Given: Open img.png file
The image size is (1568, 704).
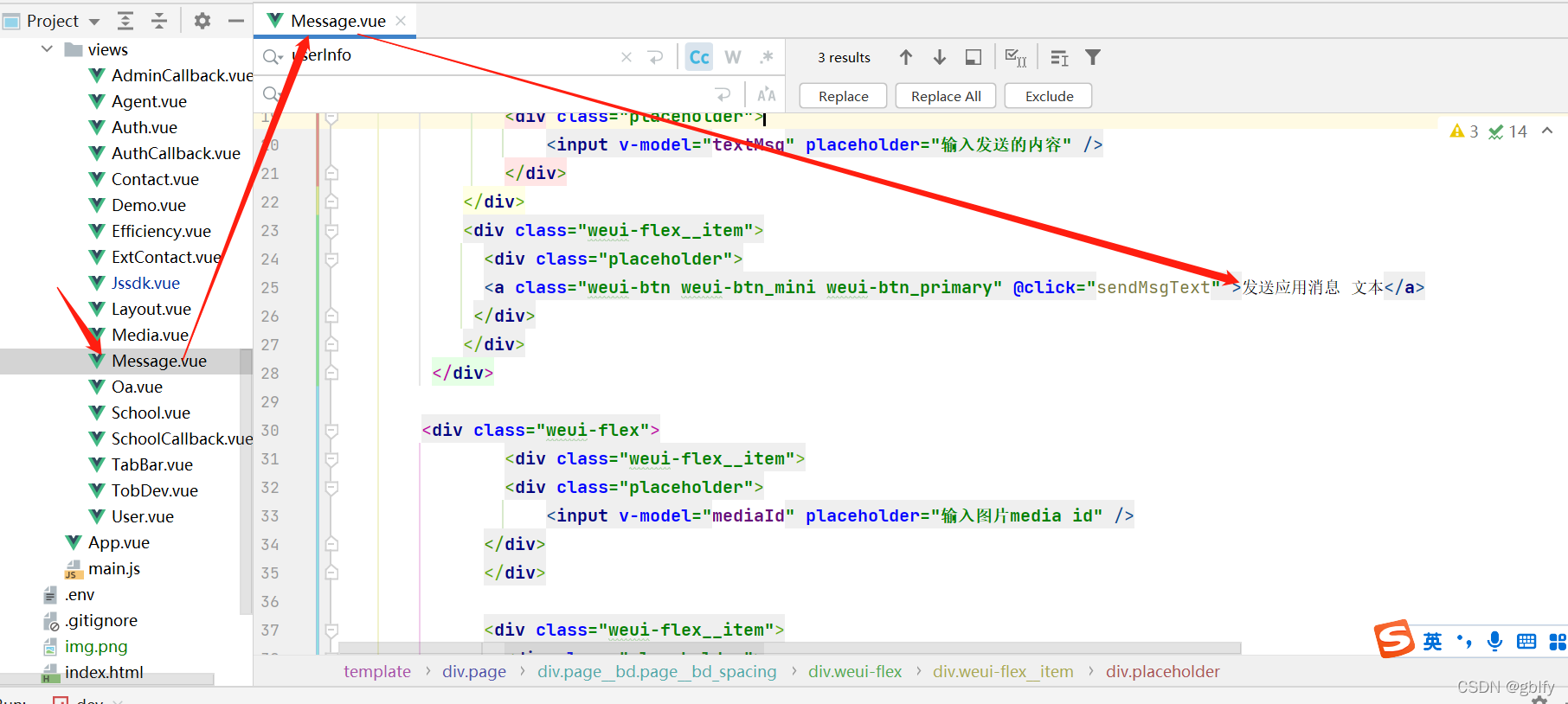Looking at the screenshot, I should [95, 646].
